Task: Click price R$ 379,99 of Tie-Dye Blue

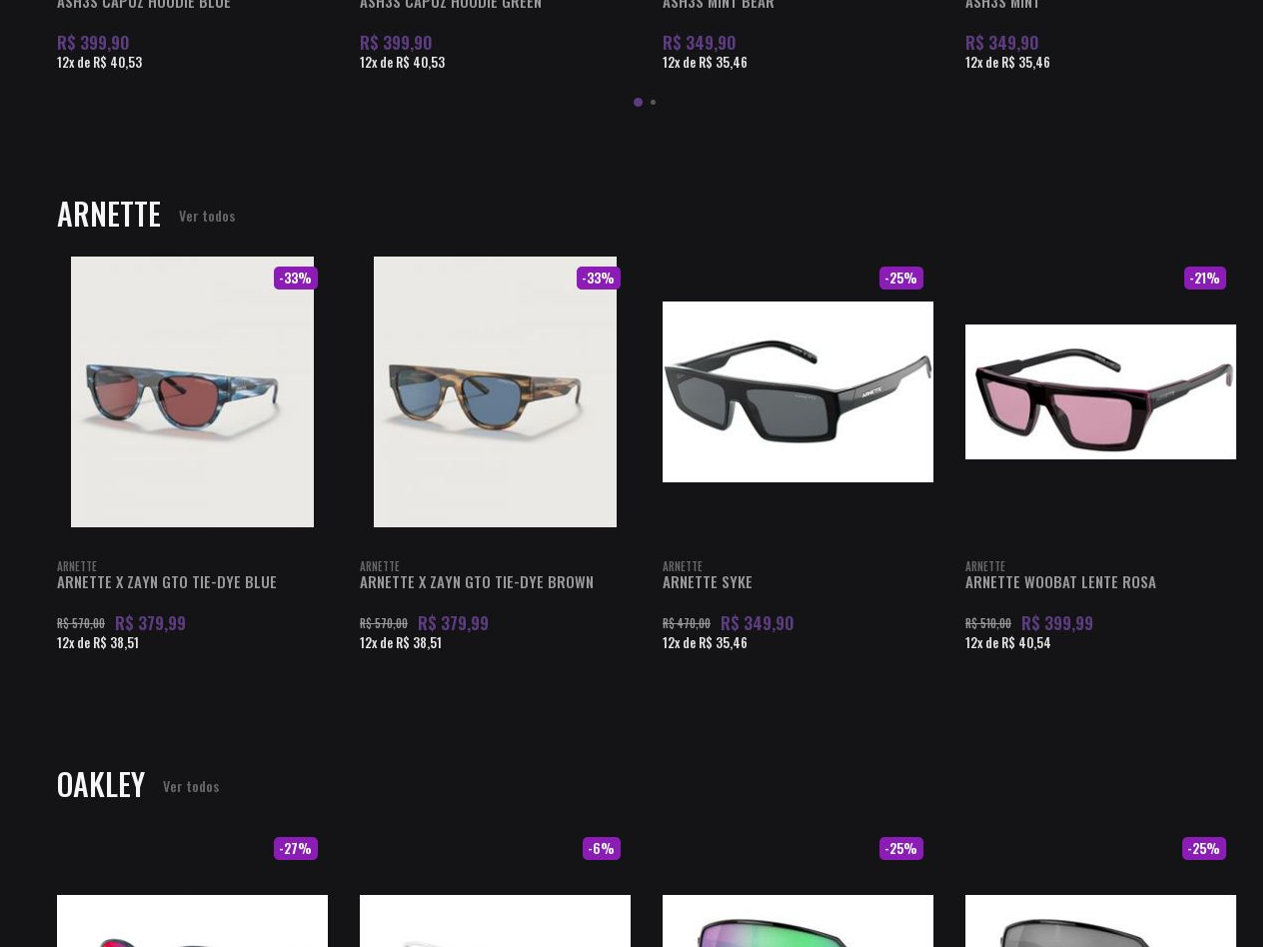Action: 150,623
